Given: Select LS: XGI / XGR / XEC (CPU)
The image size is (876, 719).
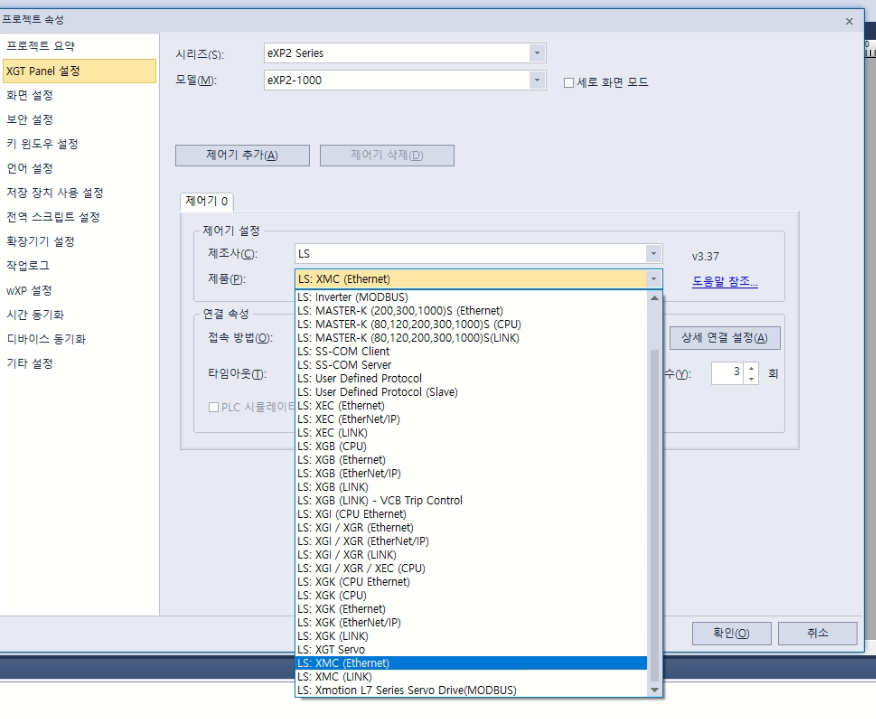Looking at the screenshot, I should coord(471,568).
